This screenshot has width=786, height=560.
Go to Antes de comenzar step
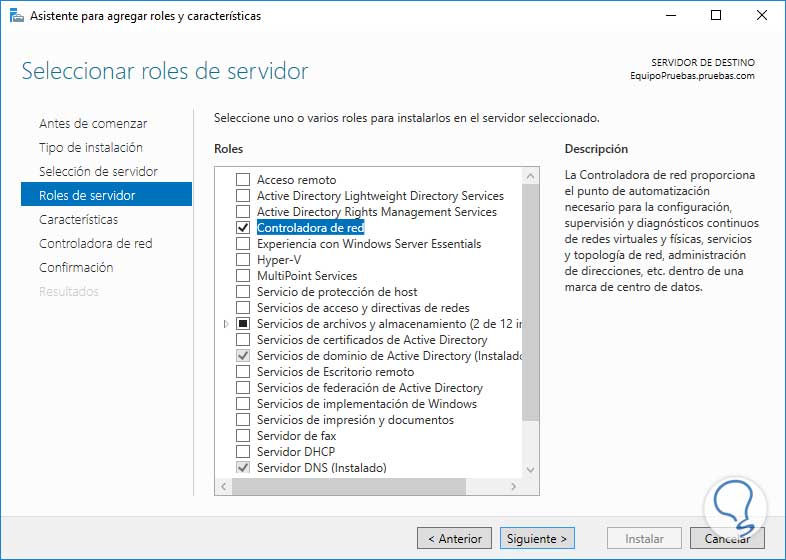click(x=93, y=123)
